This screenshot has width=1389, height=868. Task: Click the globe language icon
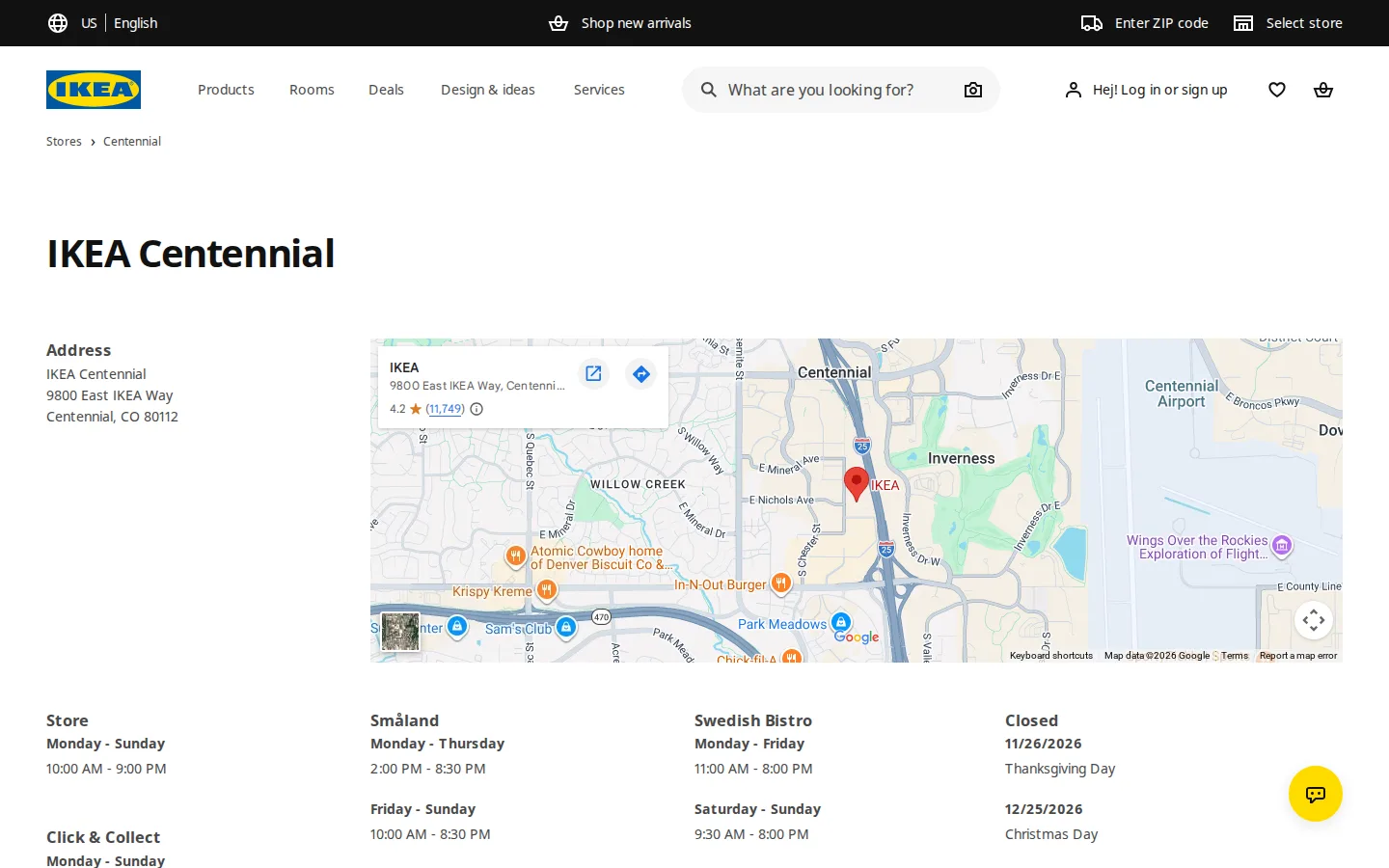58,23
